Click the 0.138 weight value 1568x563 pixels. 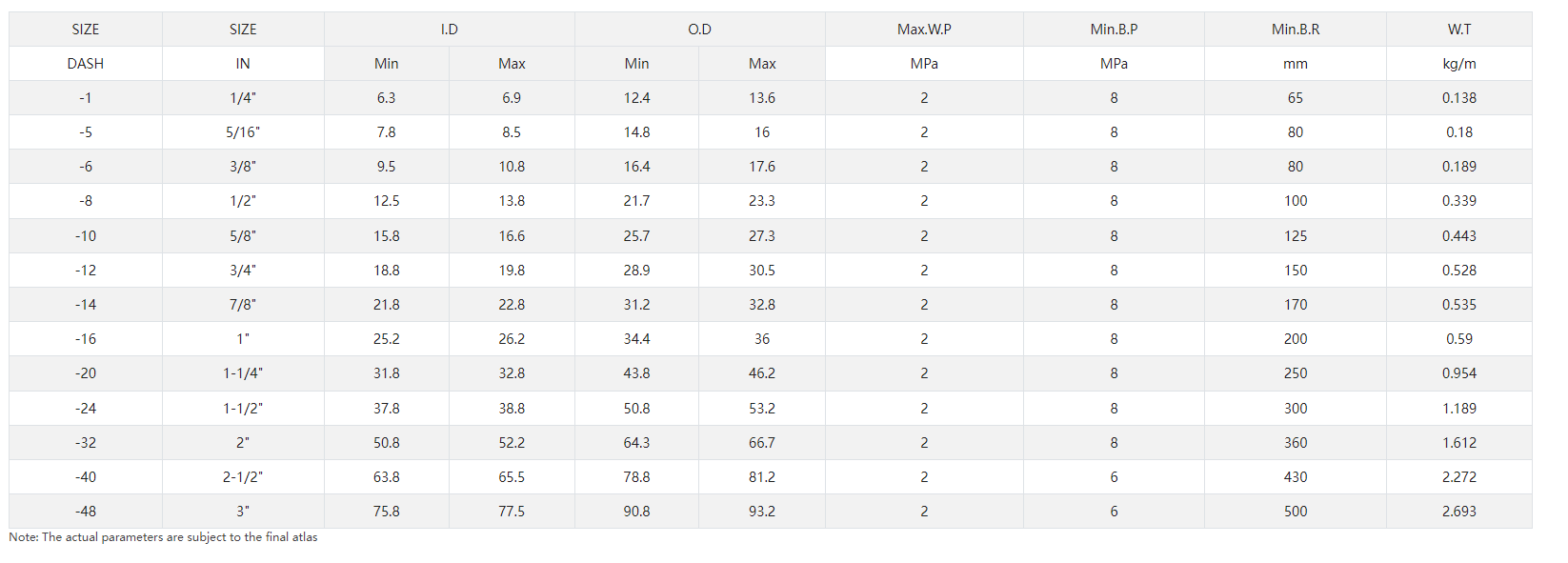[1459, 98]
